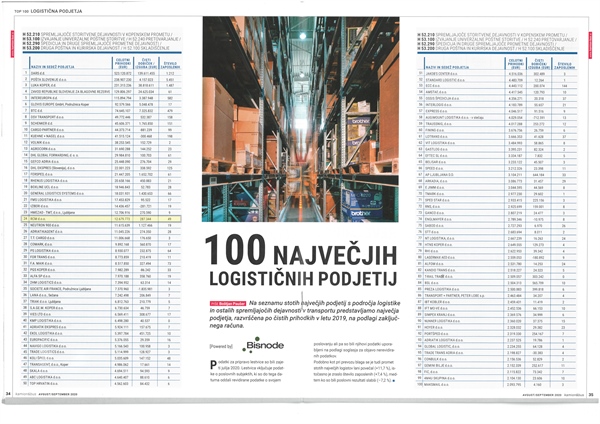
Task: Click 'DHL GLOBAL FORWARDING' row
Action: click(101, 155)
